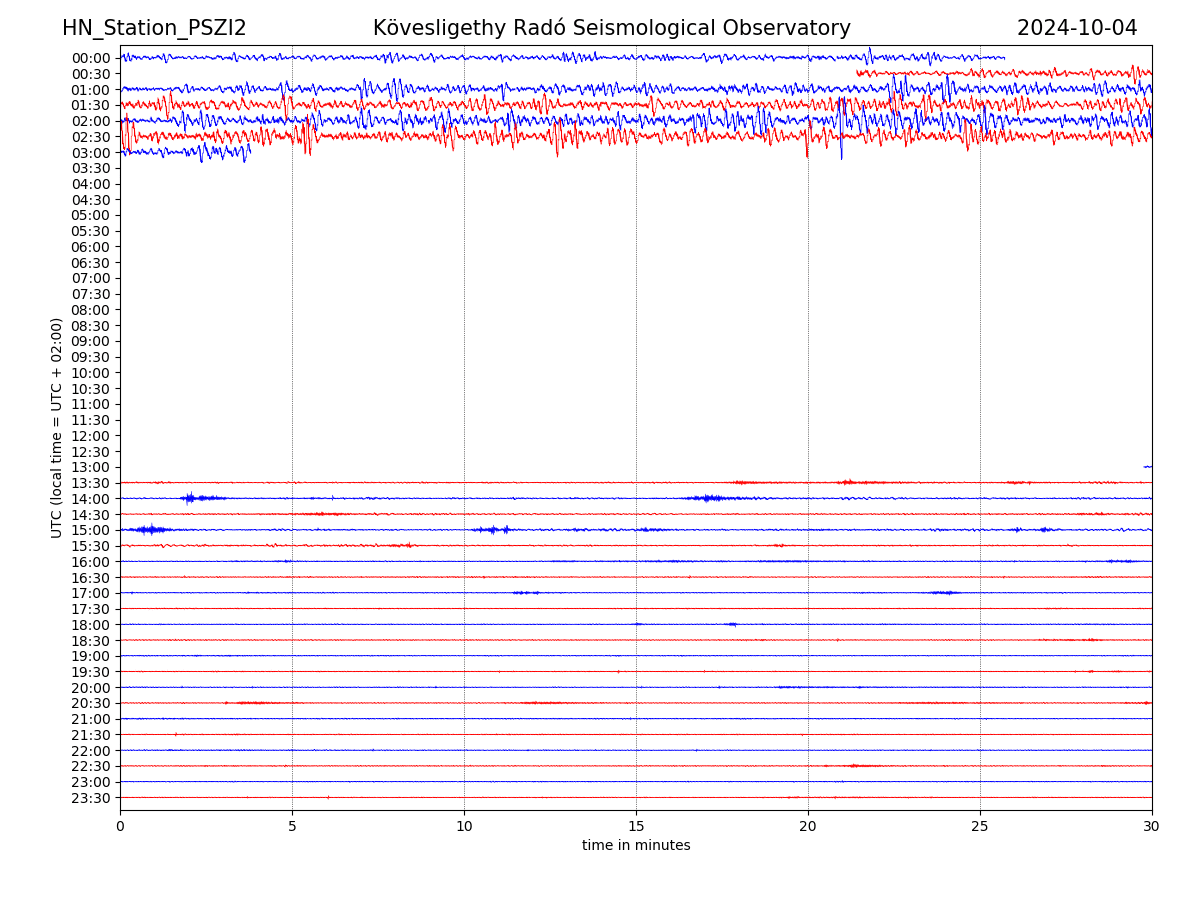Click the 30 minute x-axis tick label
Viewport: 1200px width, 900px height.
1152,827
